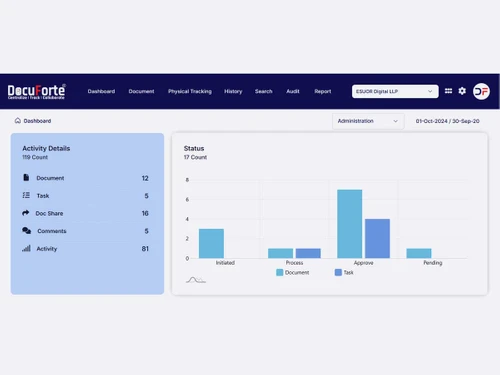Click the Initiated Document bar
500x375 pixels.
coord(211,243)
